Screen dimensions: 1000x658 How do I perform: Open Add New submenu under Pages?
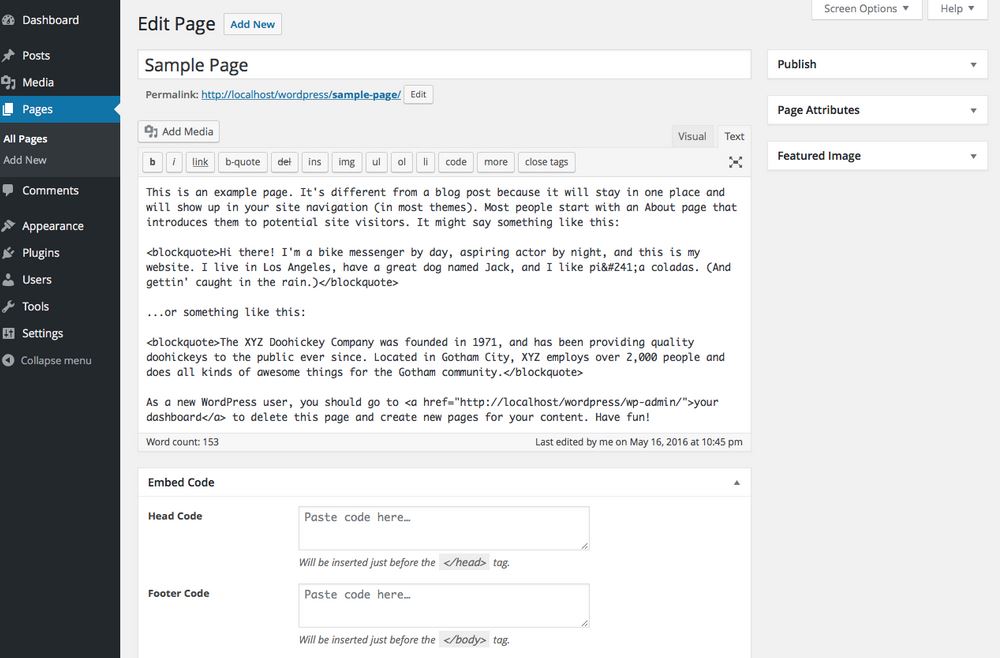[25, 160]
